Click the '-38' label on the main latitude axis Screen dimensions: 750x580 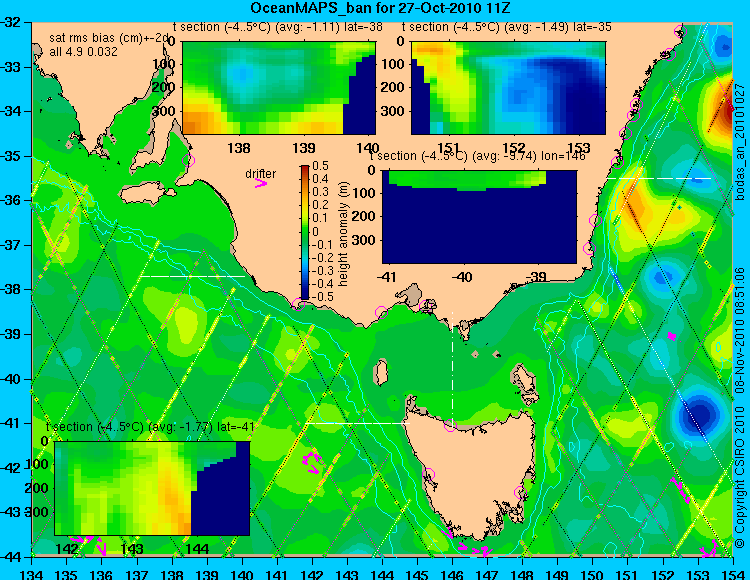[x=11, y=289]
